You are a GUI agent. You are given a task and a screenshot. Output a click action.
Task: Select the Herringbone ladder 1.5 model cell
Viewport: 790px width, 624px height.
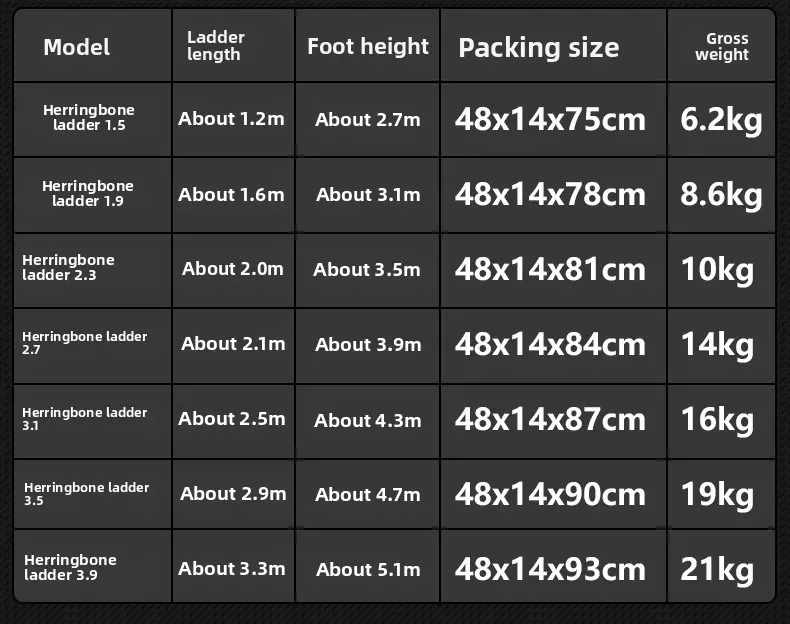pos(93,119)
